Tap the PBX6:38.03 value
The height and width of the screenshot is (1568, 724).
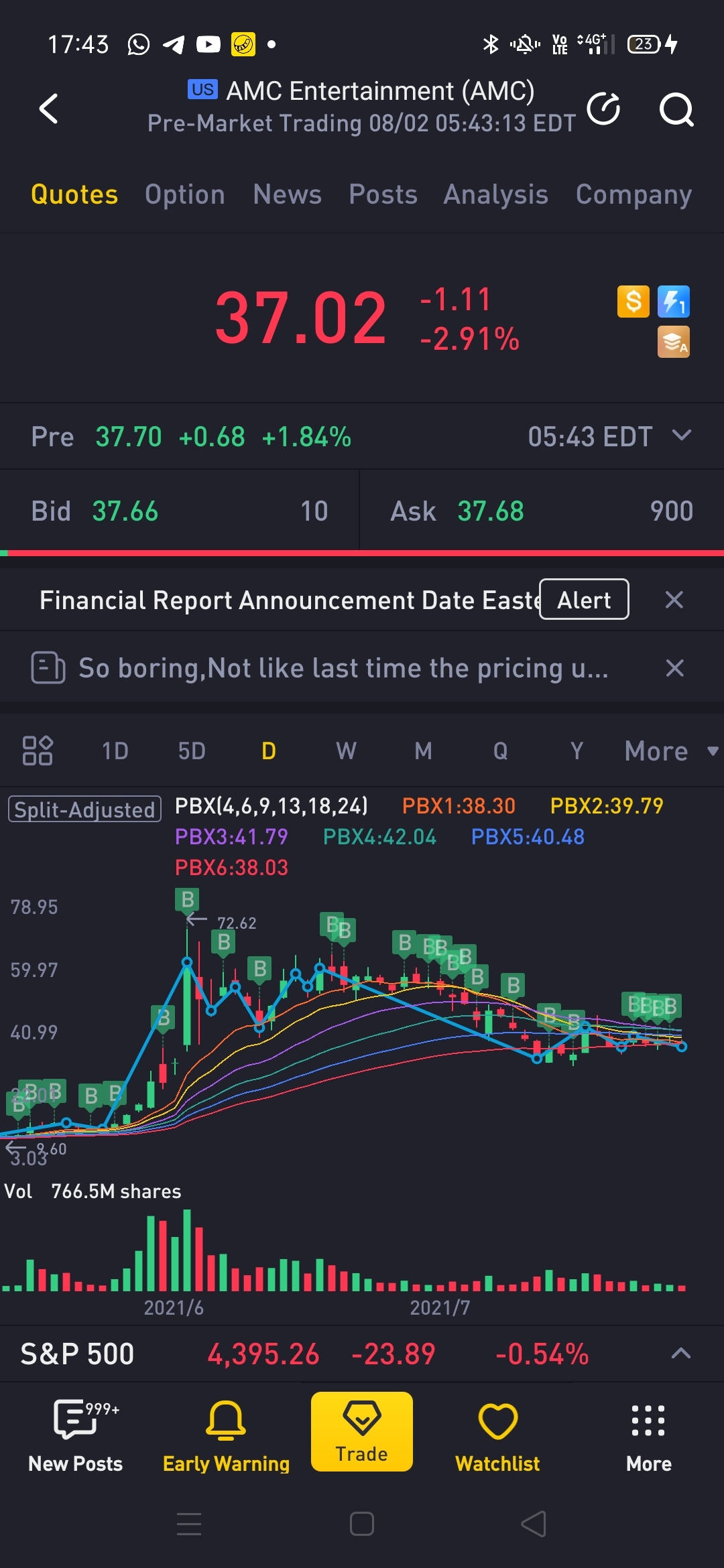pyautogui.click(x=231, y=867)
